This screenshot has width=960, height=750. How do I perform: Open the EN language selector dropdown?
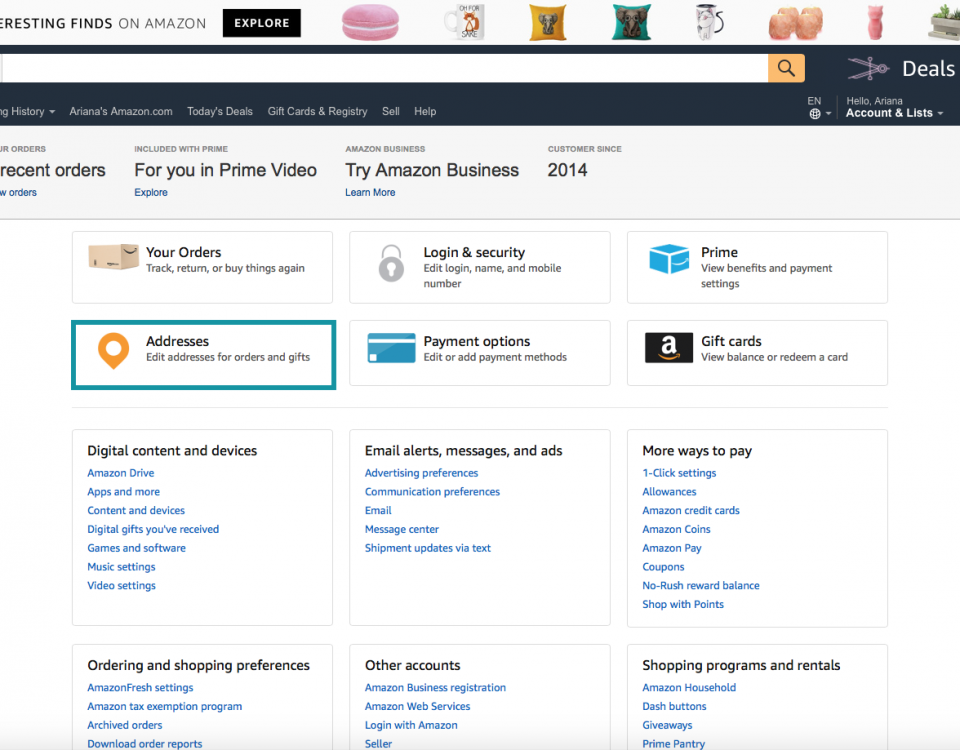(x=819, y=107)
